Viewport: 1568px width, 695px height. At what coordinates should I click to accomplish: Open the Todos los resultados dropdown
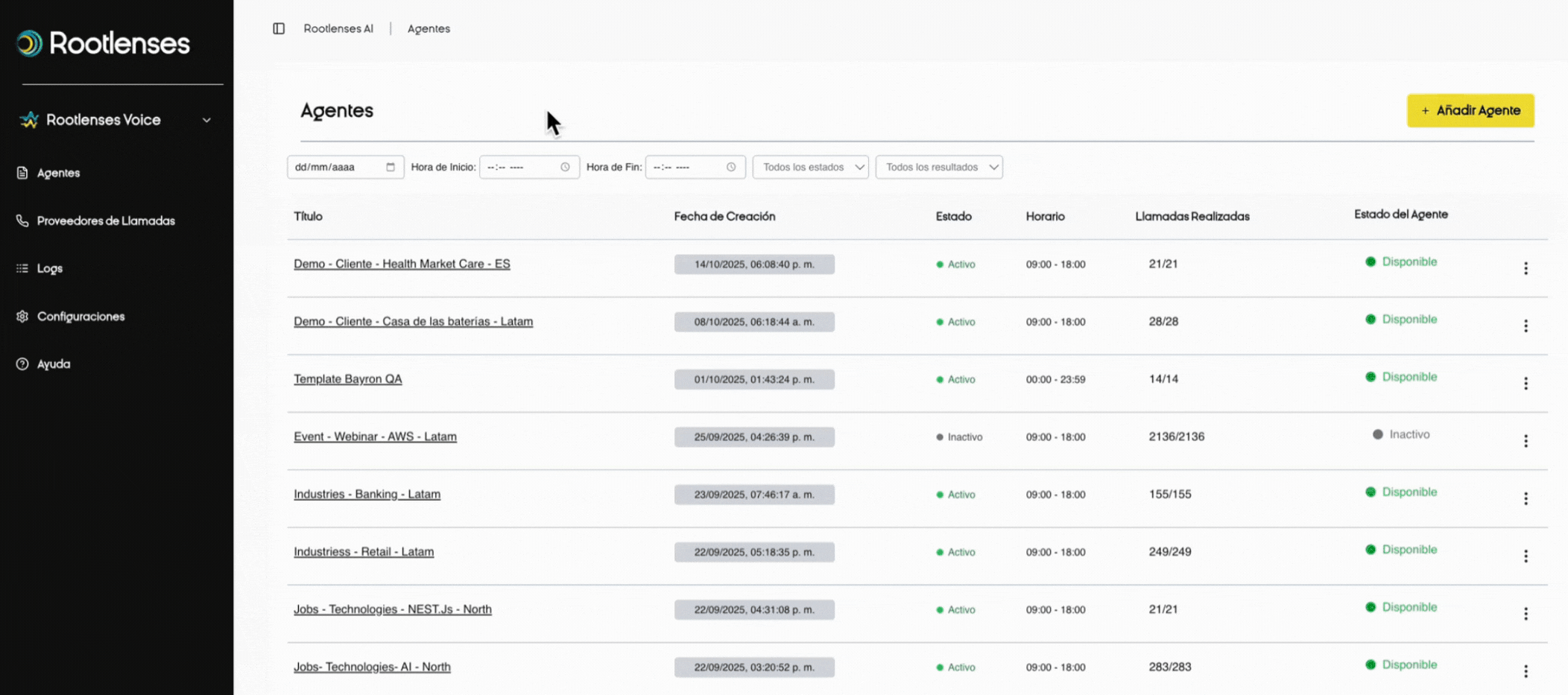[939, 167]
